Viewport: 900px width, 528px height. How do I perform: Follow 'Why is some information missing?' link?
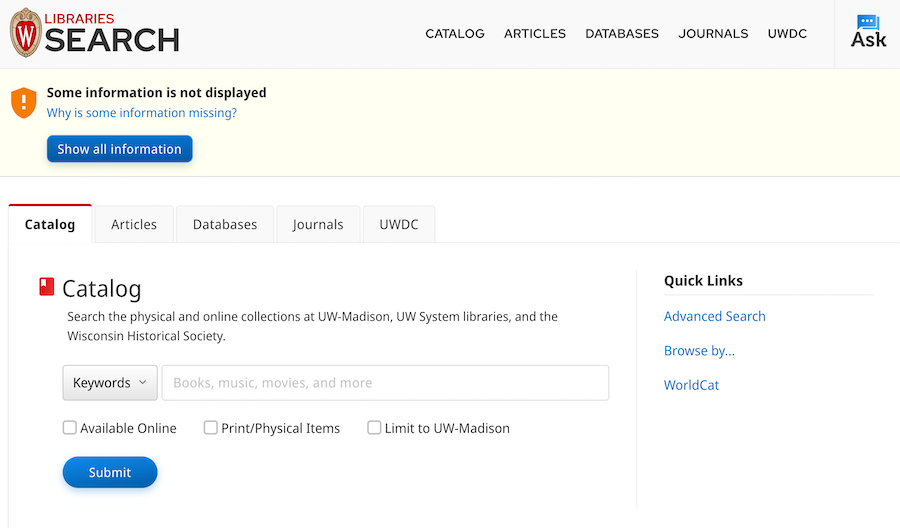pyautogui.click(x=142, y=113)
